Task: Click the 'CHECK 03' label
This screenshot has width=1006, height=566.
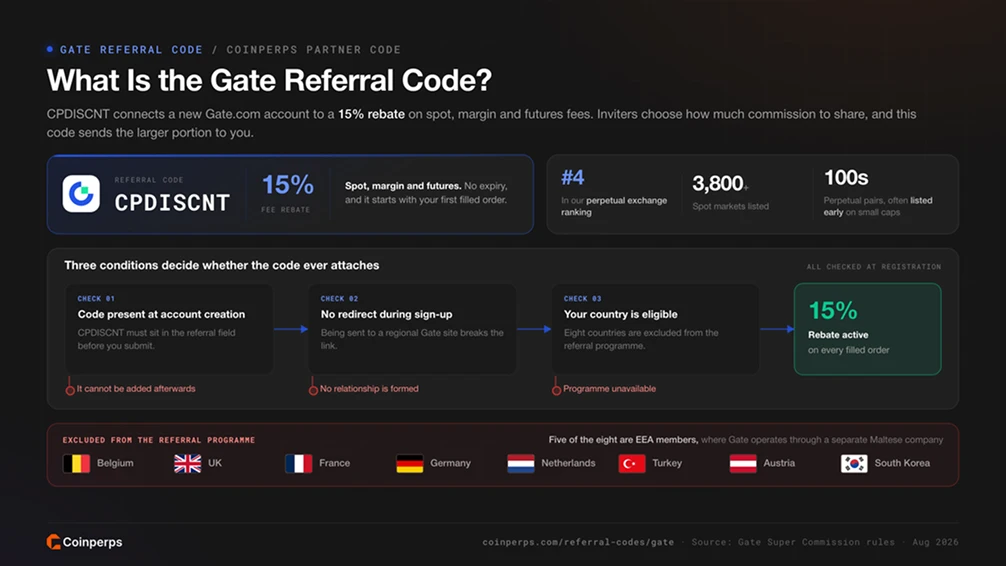Action: pos(583,298)
